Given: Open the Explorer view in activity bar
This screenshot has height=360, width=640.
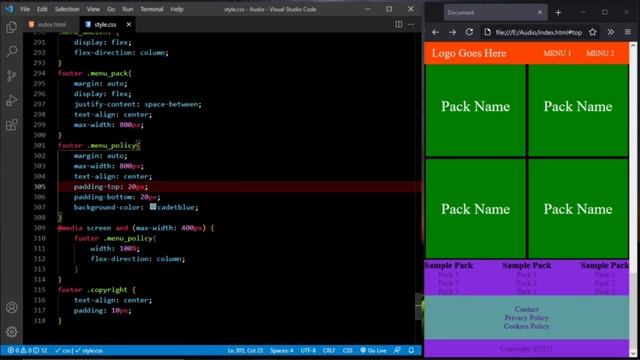Looking at the screenshot, I should 11,27.
